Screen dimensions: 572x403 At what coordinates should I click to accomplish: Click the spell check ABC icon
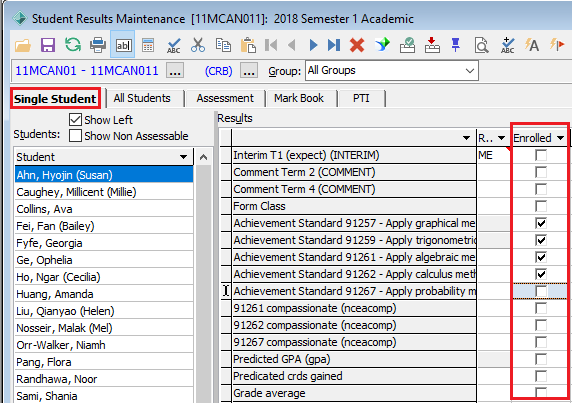click(x=174, y=46)
